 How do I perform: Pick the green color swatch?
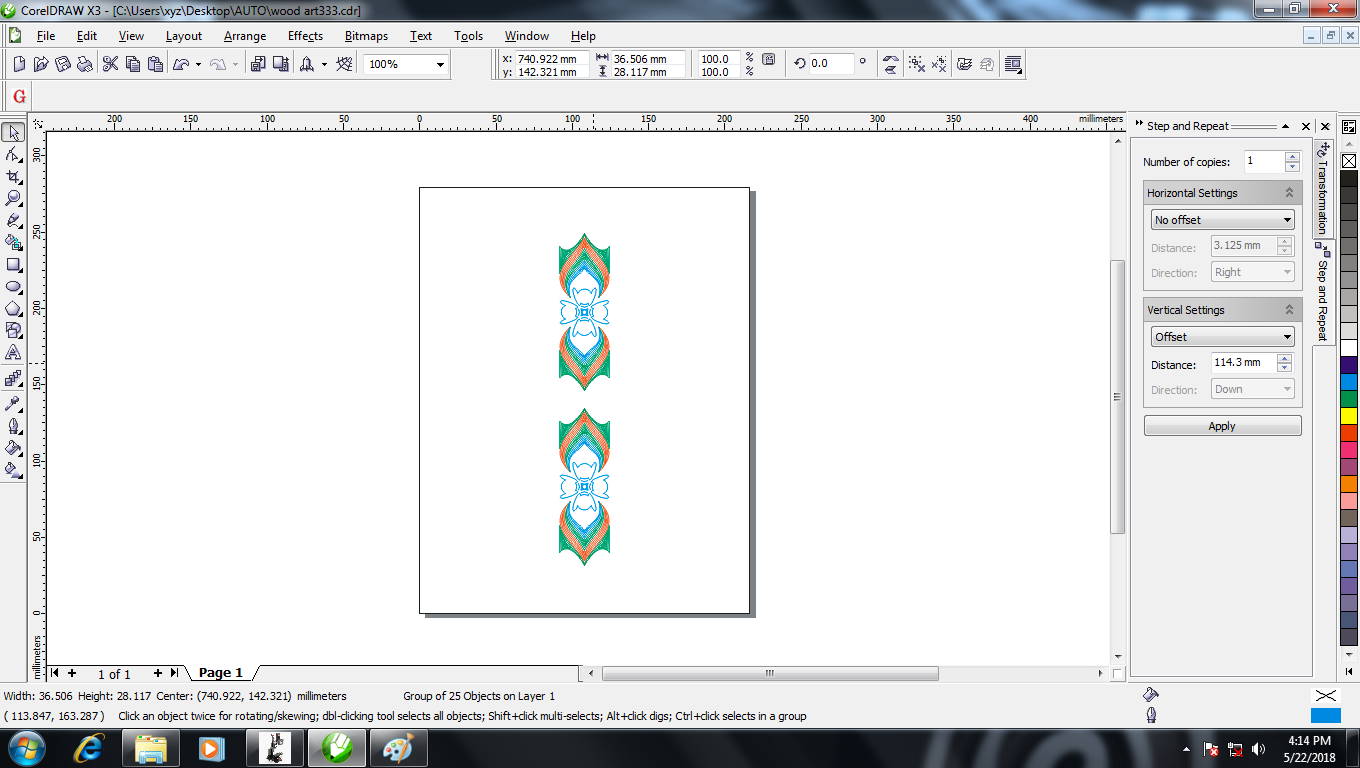click(x=1349, y=399)
